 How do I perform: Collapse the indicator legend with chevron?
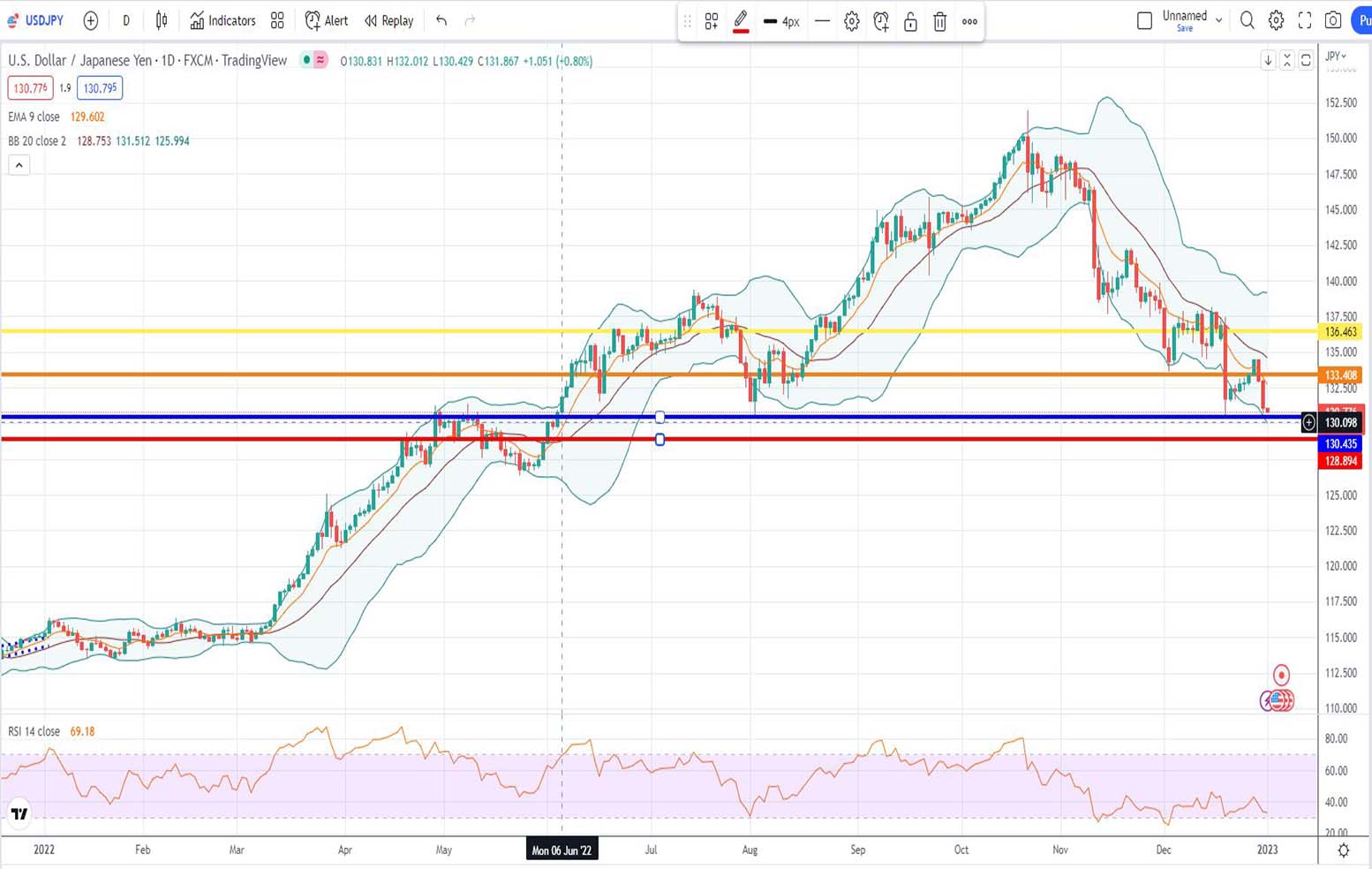pos(19,165)
